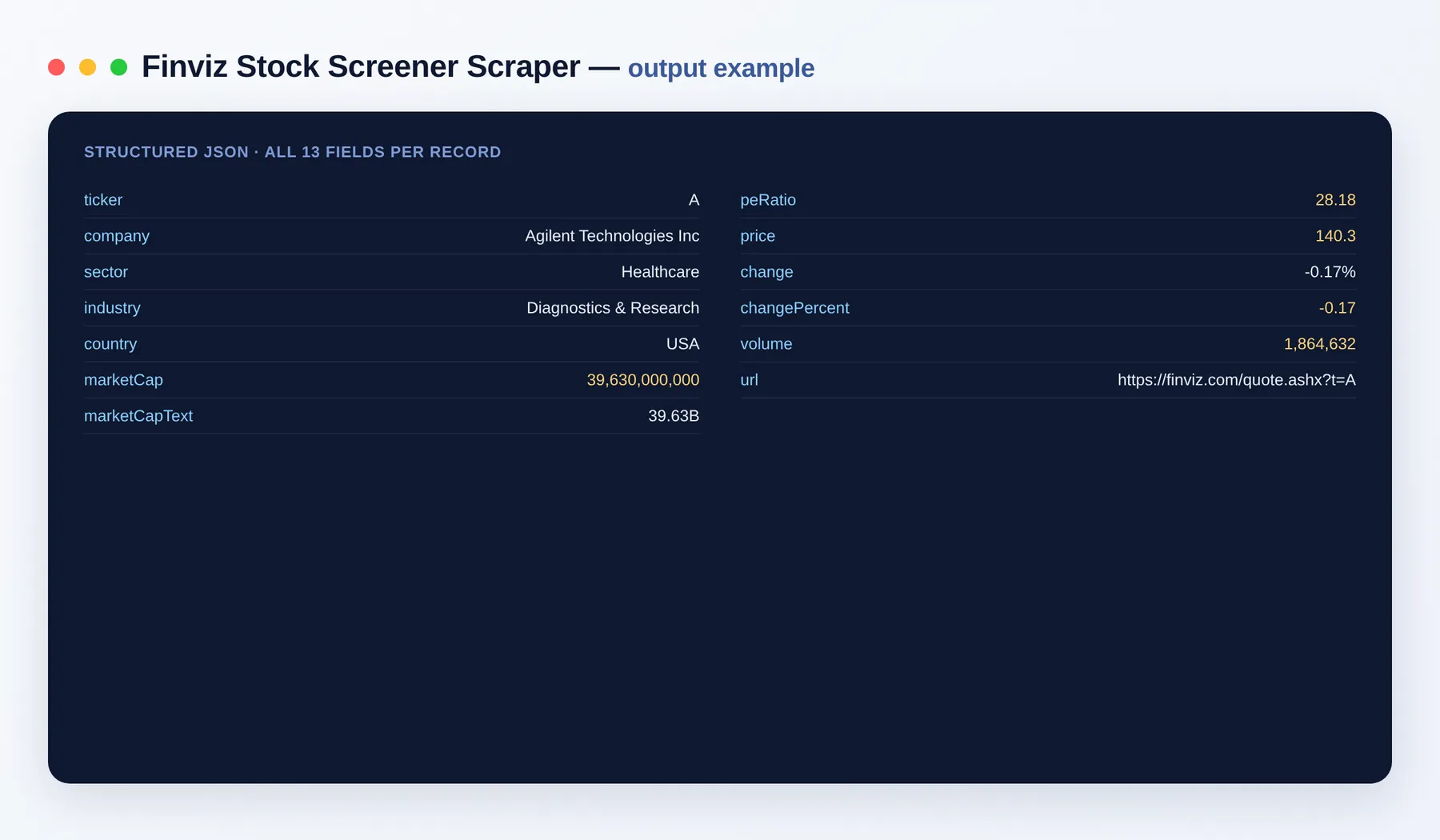Viewport: 1440px width, 840px height.
Task: Click the red window dot
Action: (x=56, y=67)
